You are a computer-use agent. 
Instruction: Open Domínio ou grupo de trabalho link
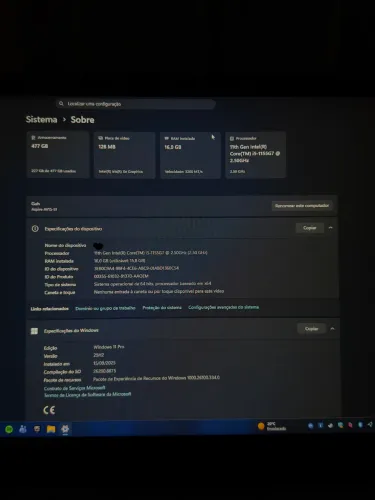[105, 308]
